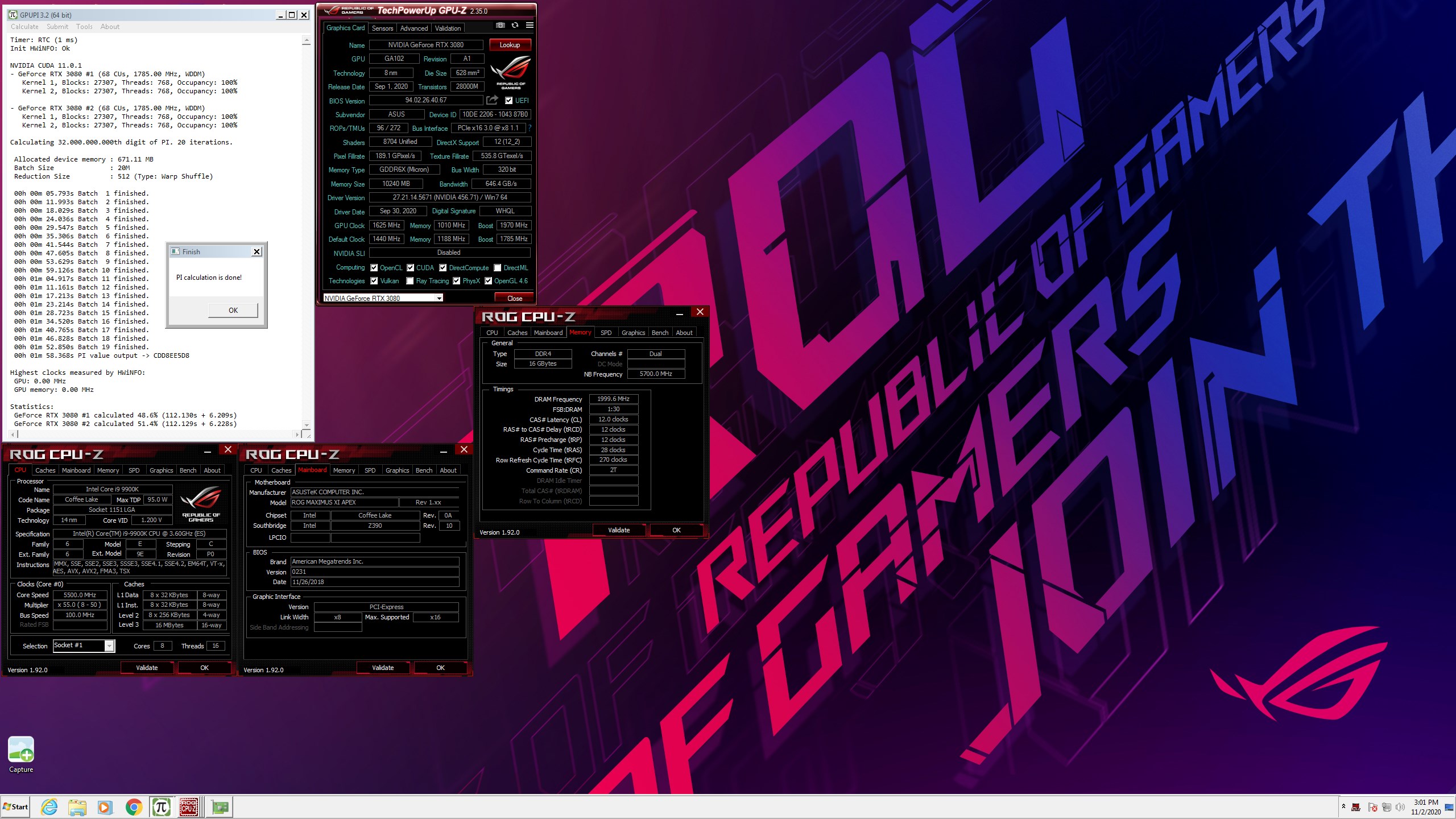Click OK in the Mainboard CPU-Z window
This screenshot has height=819, width=1456.
tap(440, 668)
